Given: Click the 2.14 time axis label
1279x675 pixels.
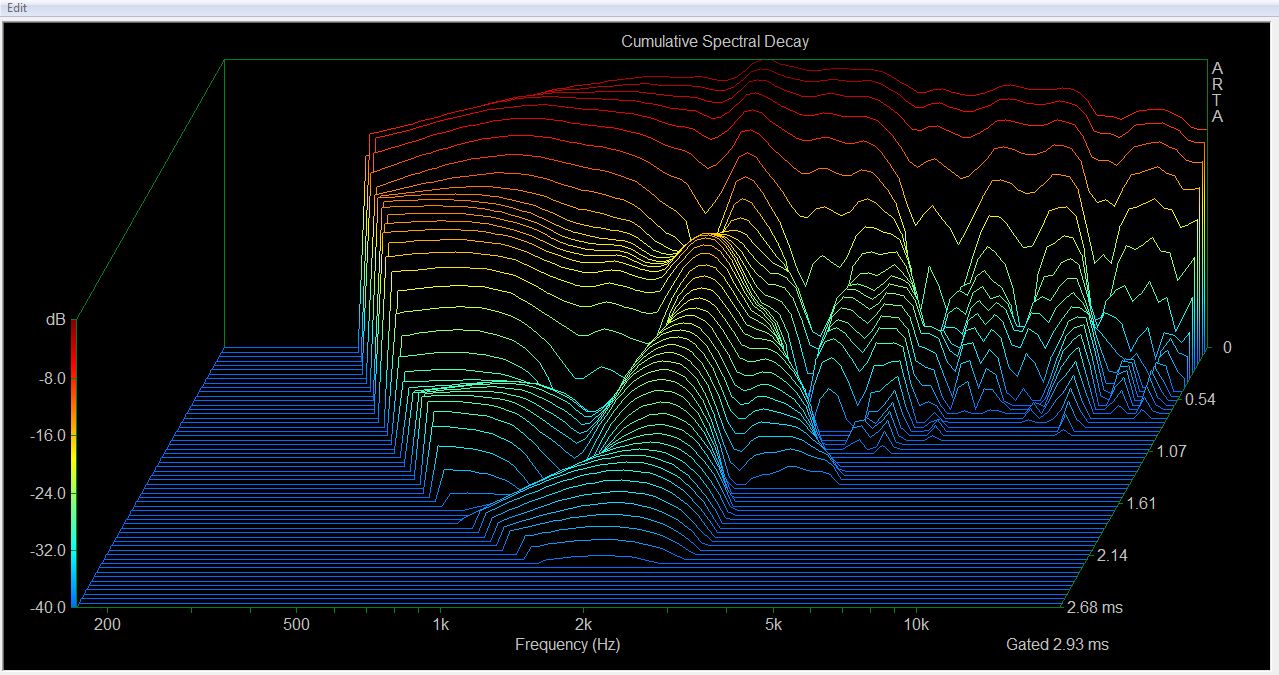Looking at the screenshot, I should tap(1111, 555).
